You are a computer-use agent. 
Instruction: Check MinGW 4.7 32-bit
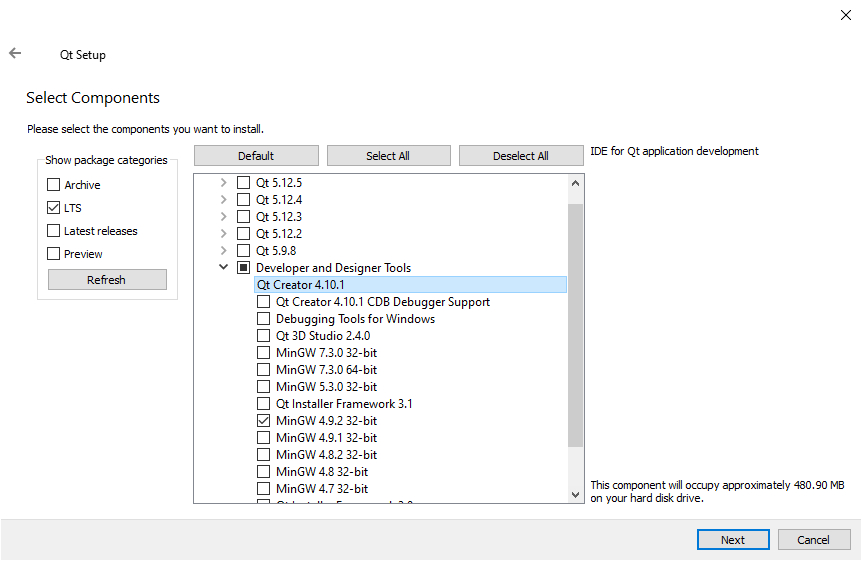pos(263,489)
